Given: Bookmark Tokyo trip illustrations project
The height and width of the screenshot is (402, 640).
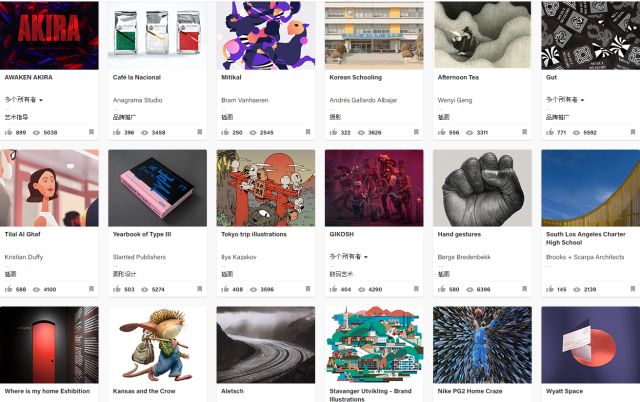Looking at the screenshot, I should click(308, 289).
